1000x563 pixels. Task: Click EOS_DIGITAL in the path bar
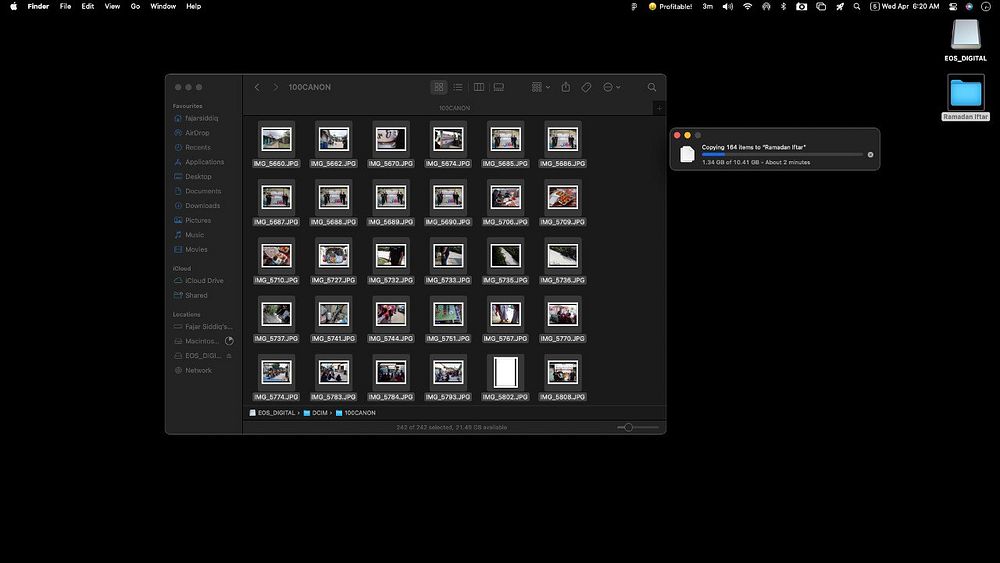pyautogui.click(x=272, y=413)
